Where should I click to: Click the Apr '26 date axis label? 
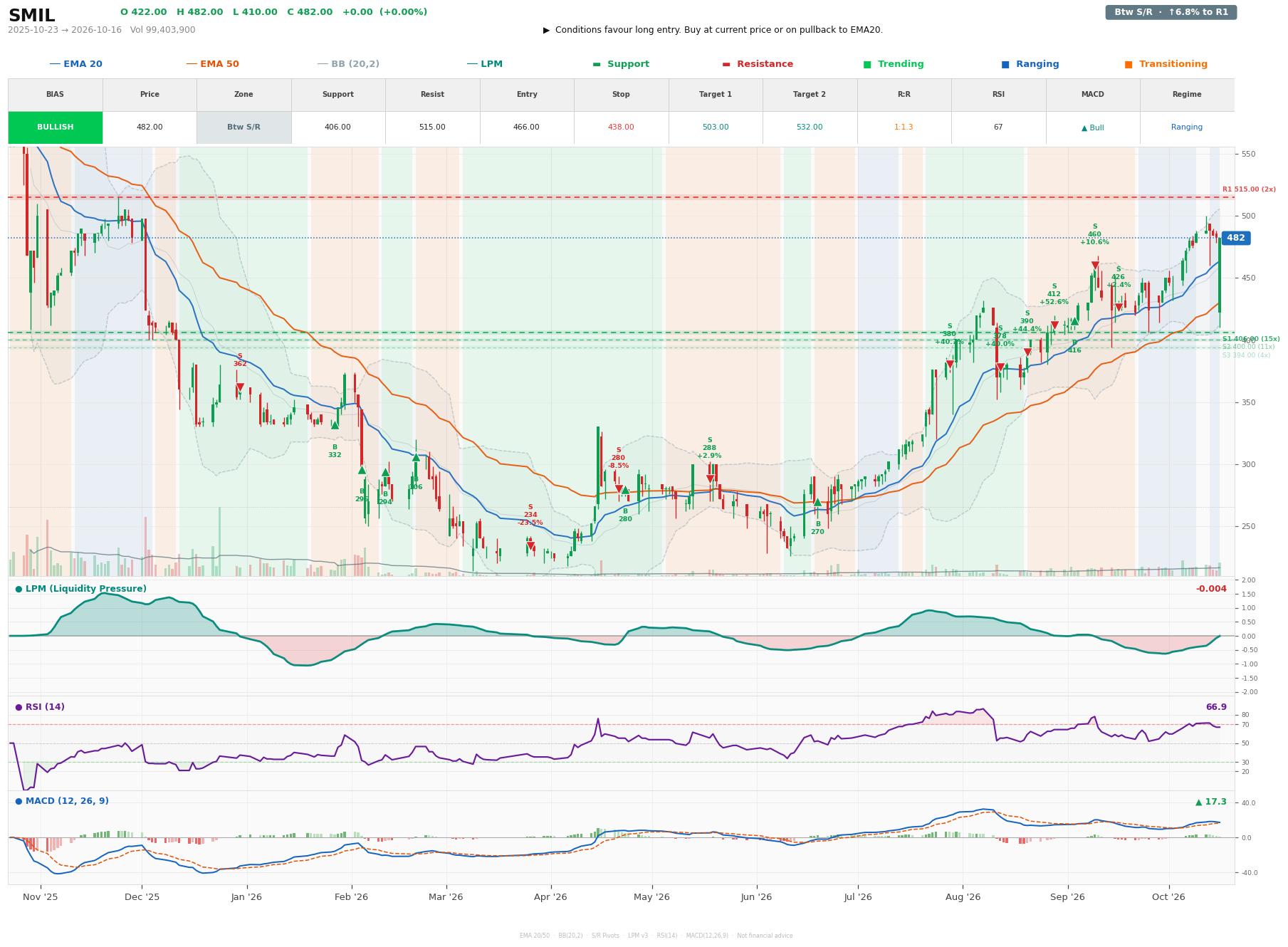coord(550,897)
